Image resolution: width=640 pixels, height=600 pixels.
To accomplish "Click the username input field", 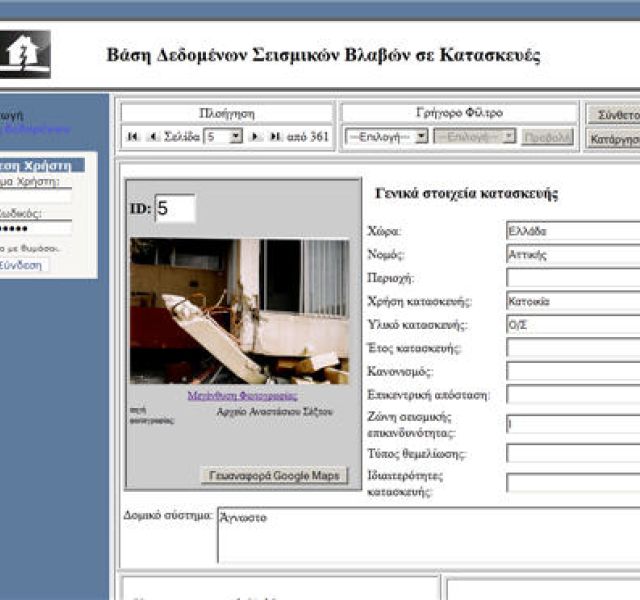I will click(36, 196).
